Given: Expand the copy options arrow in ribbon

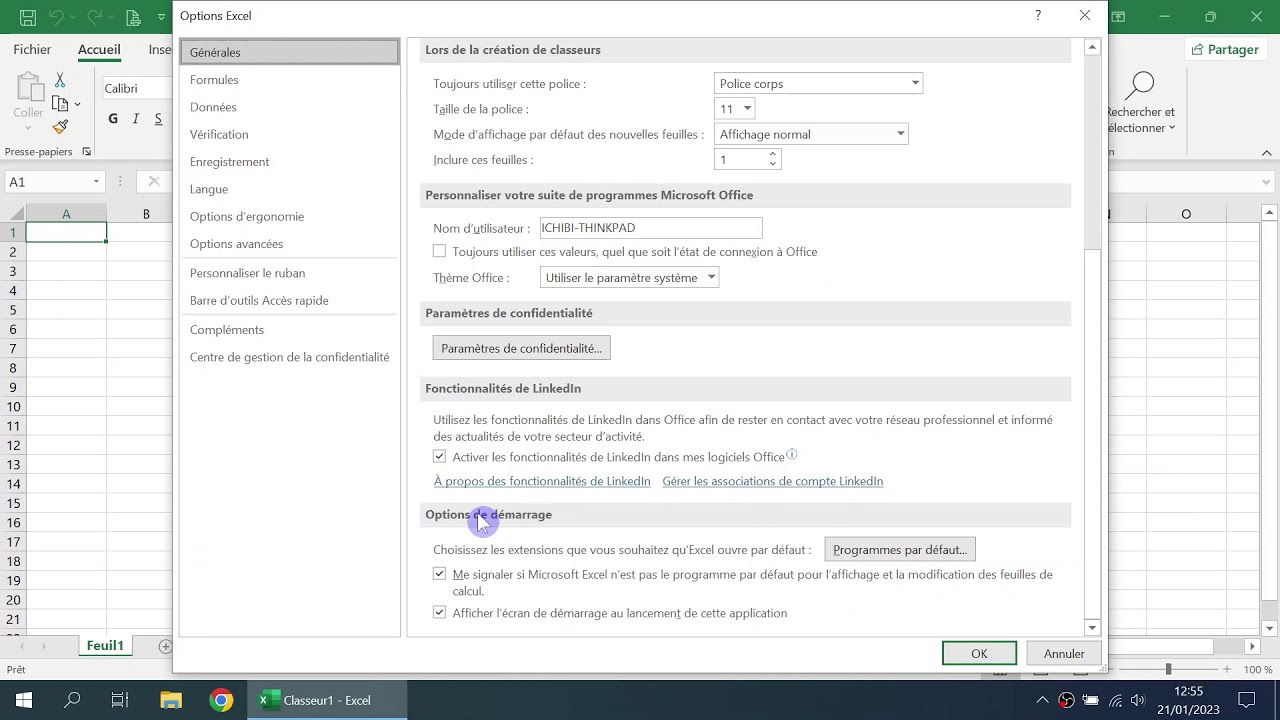Looking at the screenshot, I should click(77, 104).
